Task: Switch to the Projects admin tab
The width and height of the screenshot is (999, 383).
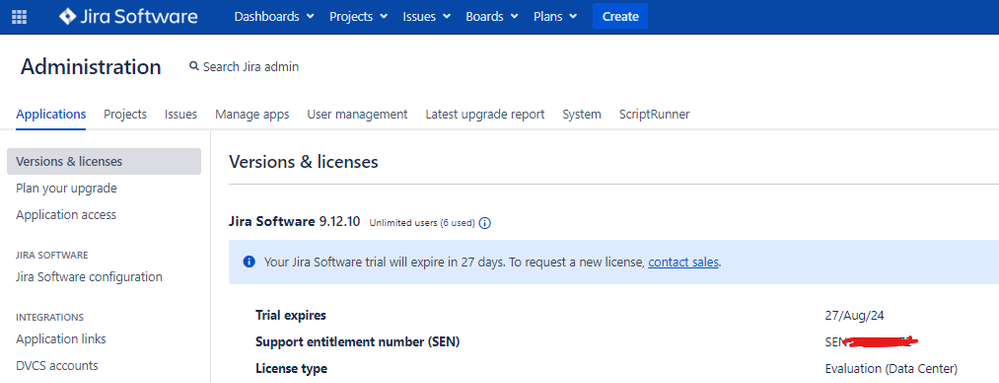Action: pos(125,114)
